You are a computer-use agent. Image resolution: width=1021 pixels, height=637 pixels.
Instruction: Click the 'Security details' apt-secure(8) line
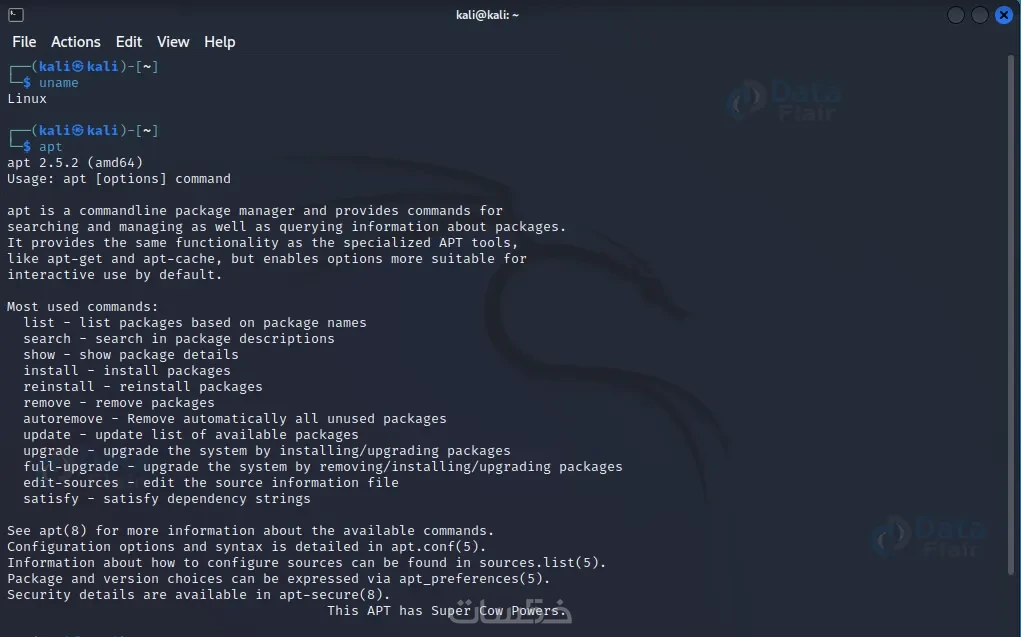[x=199, y=594]
